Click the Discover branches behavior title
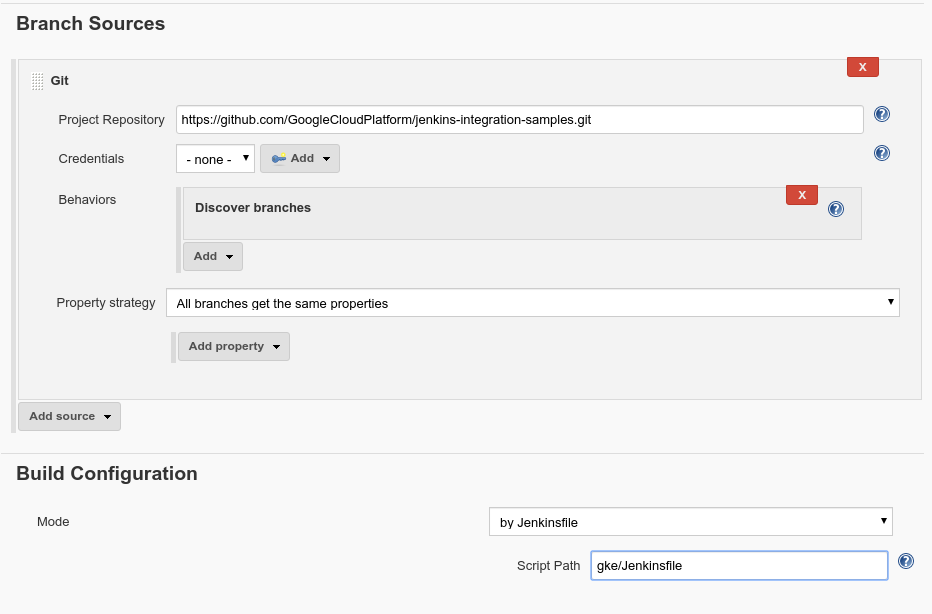The image size is (932, 614). point(253,208)
